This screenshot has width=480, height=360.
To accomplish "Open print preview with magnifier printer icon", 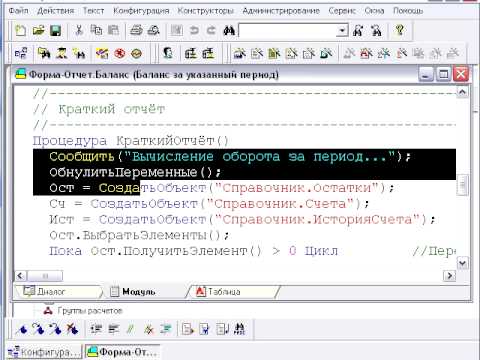I will point(153,31).
